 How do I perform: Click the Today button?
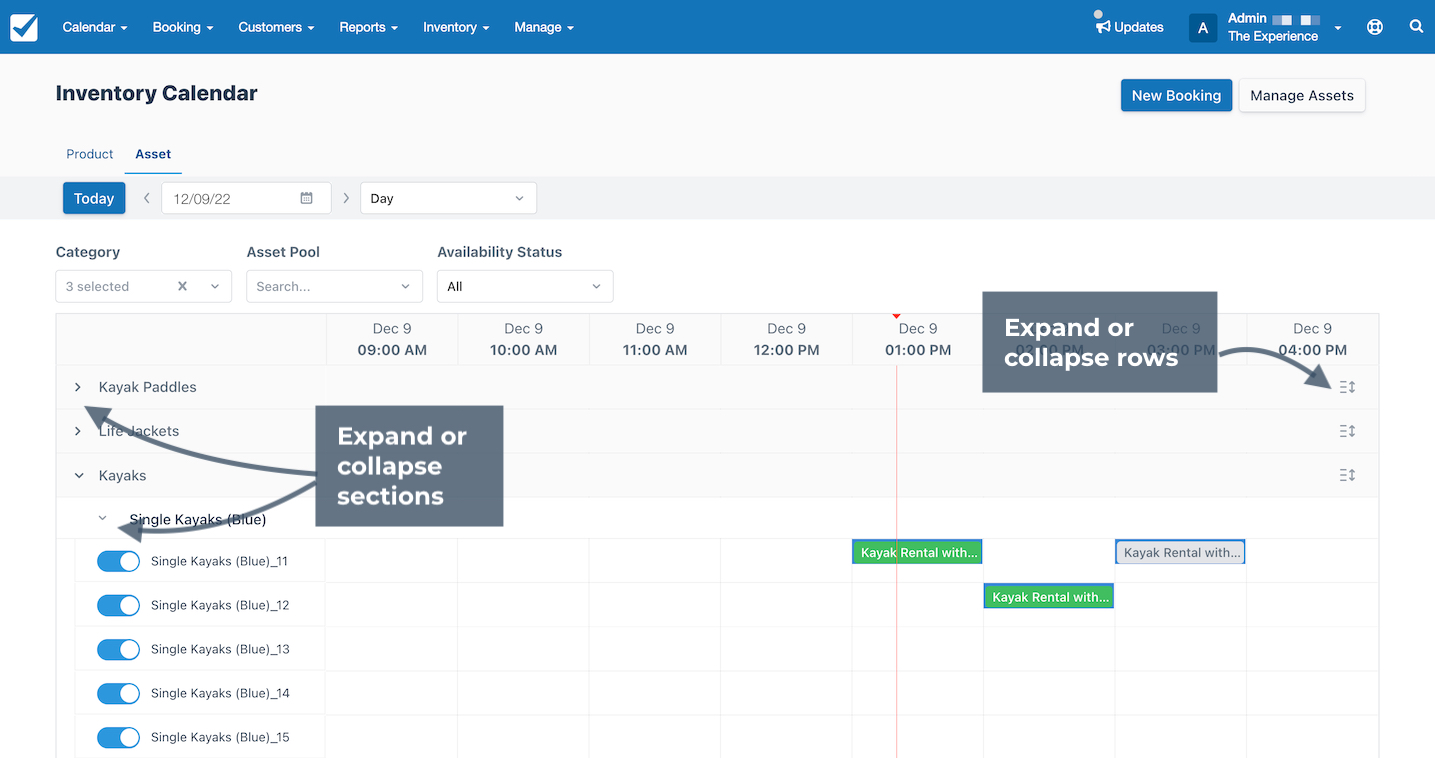pyautogui.click(x=94, y=198)
